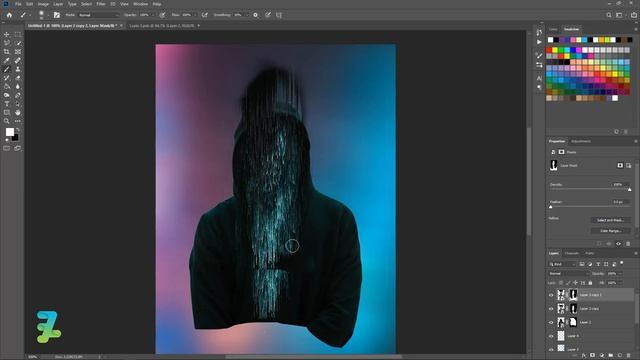Click the Density slider handle
Screen dimensions: 640x360
tap(630, 189)
